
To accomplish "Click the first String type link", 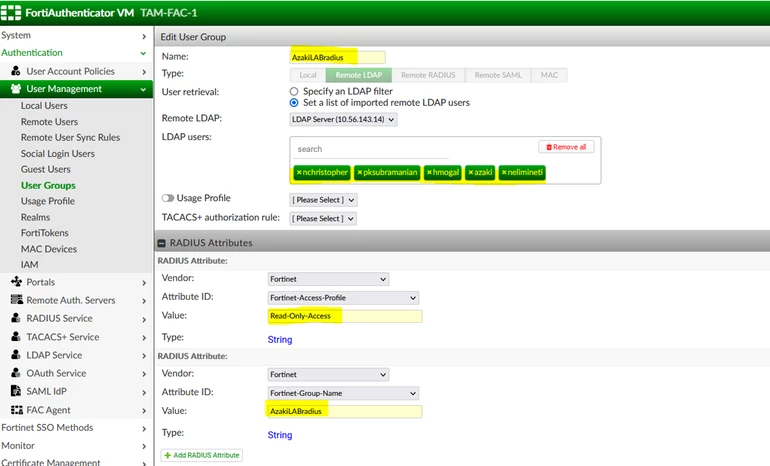I will click(280, 340).
